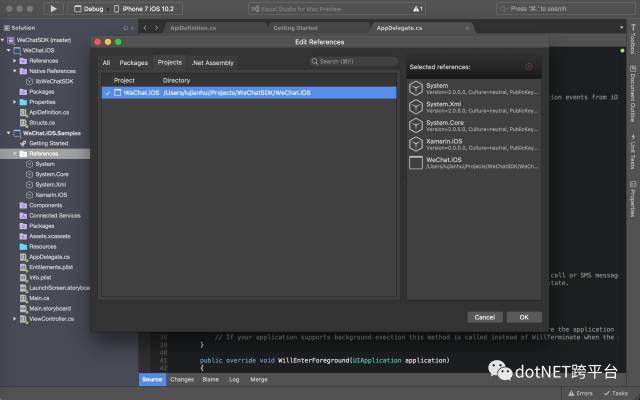Viewport: 640px width, 400px height.
Task: Expand the Properties folder
Action: pyautogui.click(x=15, y=102)
